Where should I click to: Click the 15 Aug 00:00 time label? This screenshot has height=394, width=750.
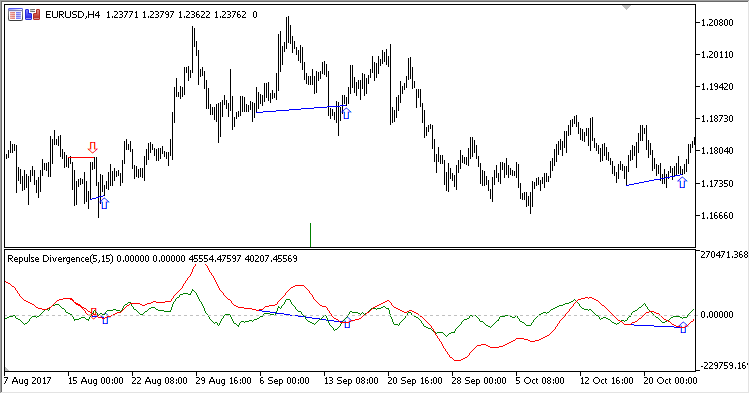(95, 381)
